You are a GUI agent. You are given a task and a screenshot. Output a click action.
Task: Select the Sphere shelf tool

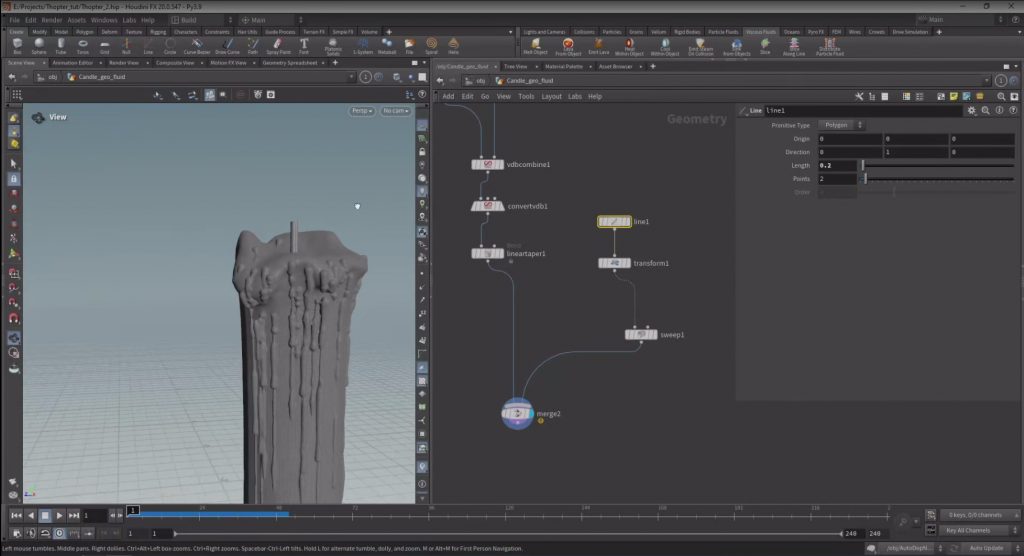coord(39,46)
